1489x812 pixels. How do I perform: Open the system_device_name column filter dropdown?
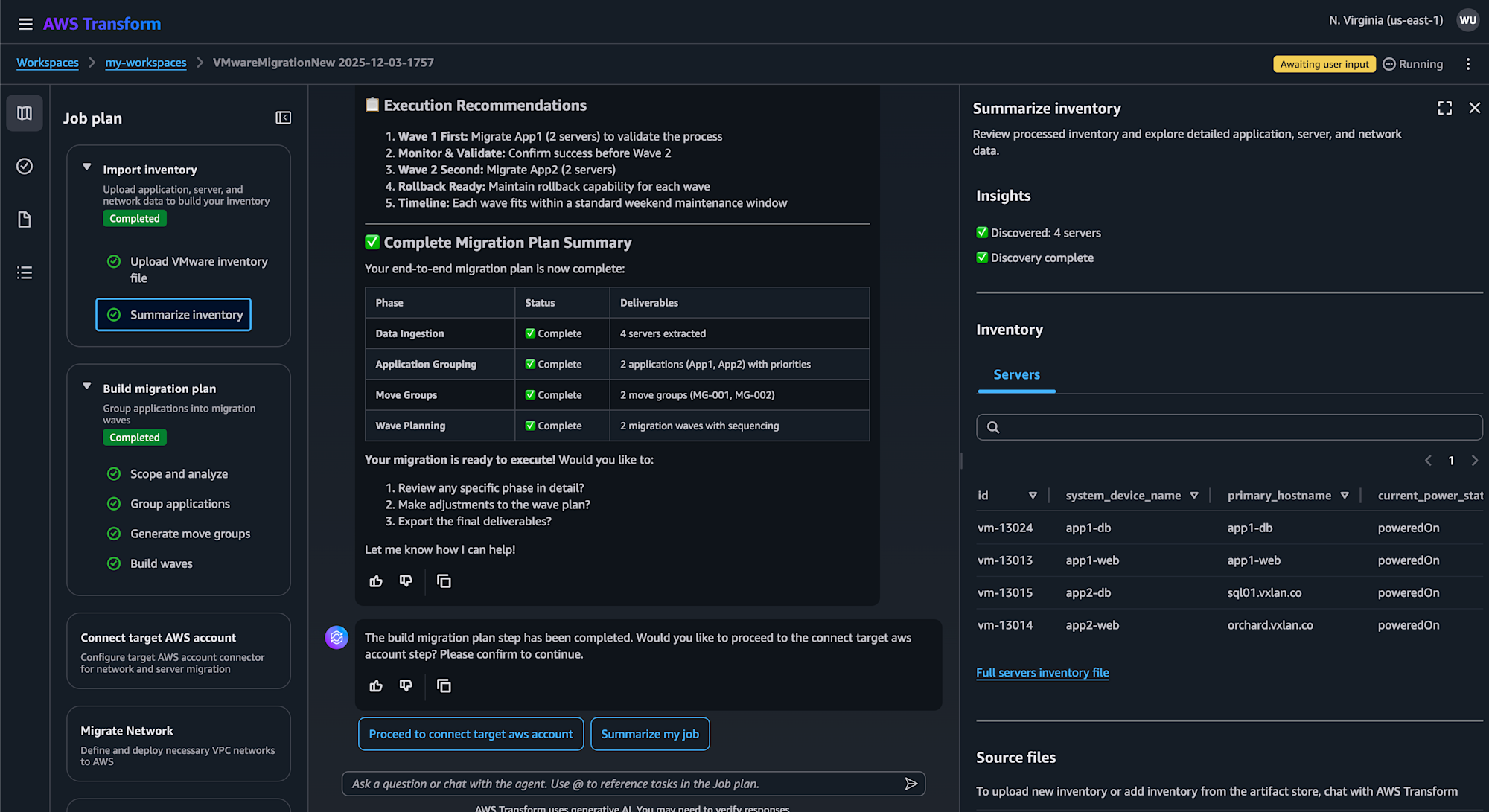(1194, 496)
